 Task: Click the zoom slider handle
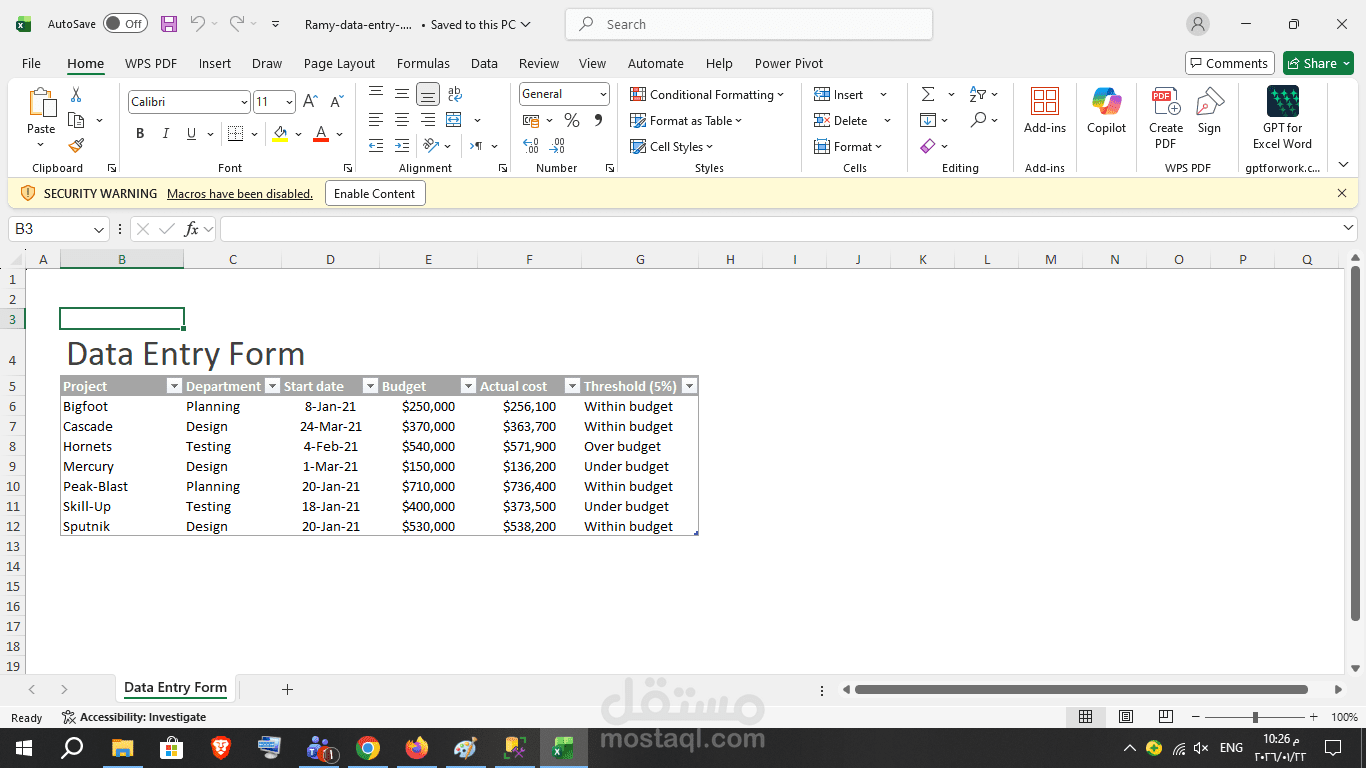(1255, 717)
